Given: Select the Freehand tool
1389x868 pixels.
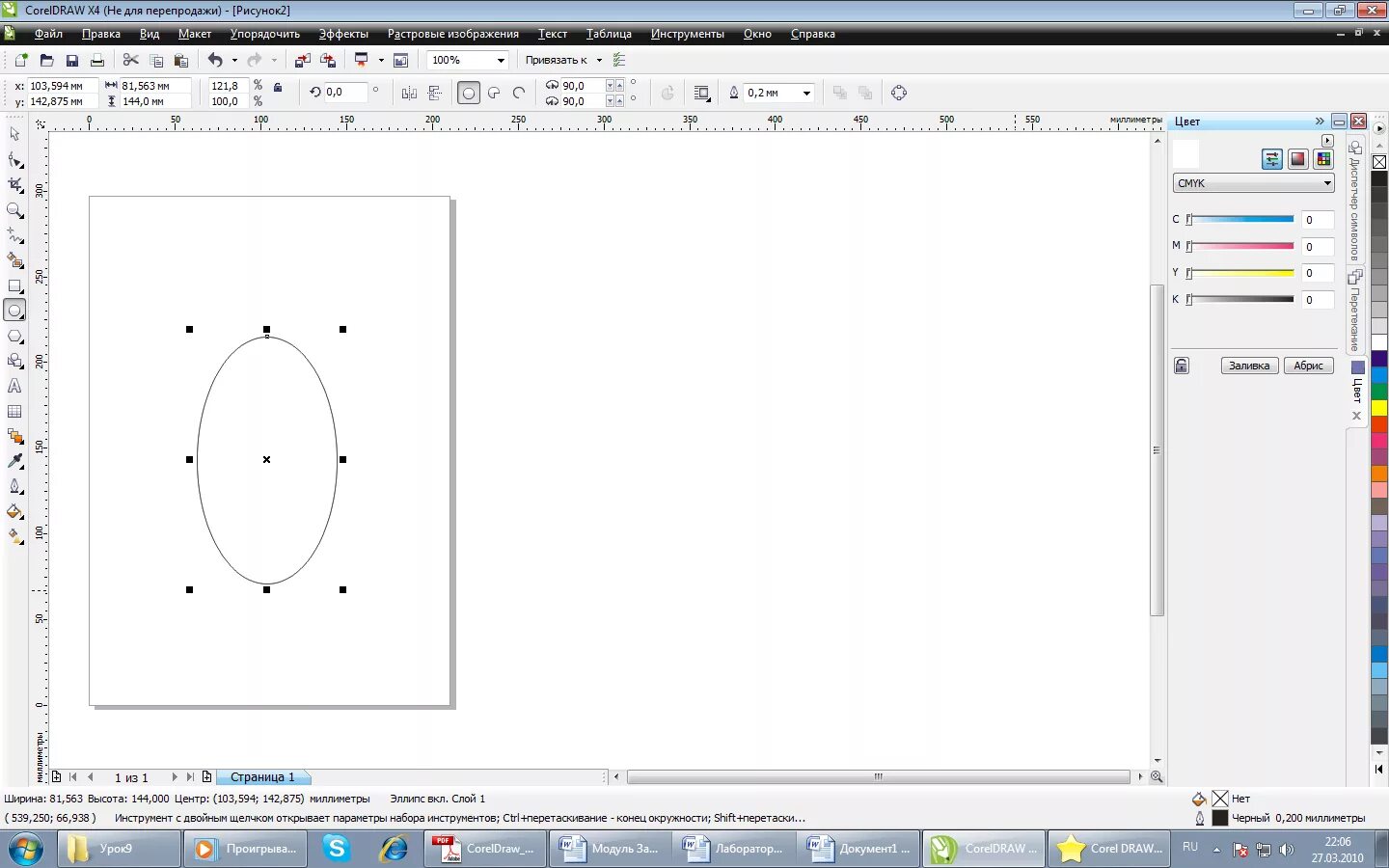Looking at the screenshot, I should point(14,234).
